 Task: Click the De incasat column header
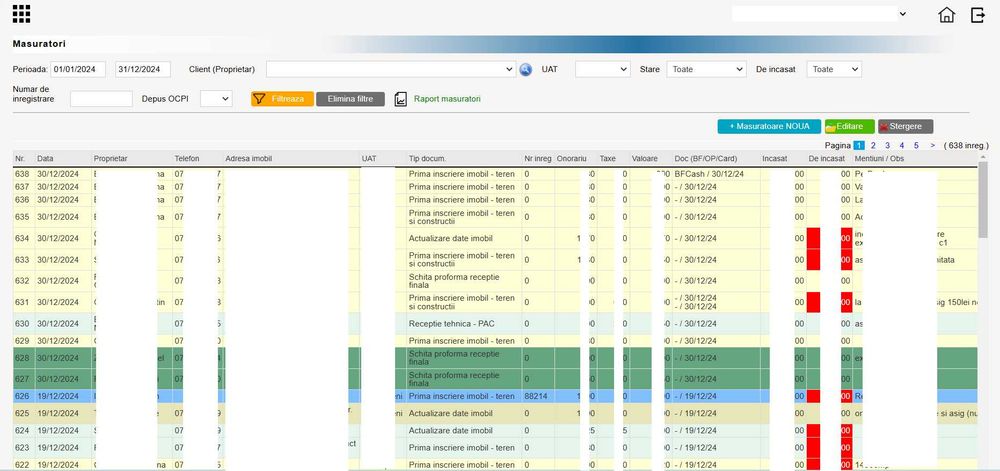coord(829,158)
